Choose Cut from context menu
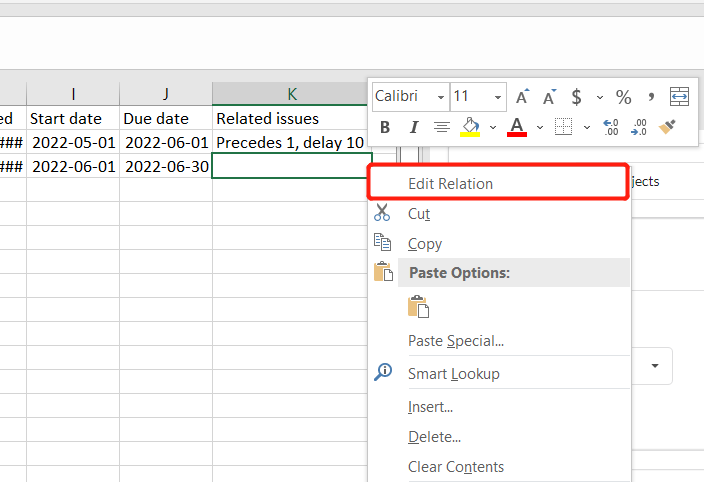Viewport: 704px width, 482px height. pos(498,214)
